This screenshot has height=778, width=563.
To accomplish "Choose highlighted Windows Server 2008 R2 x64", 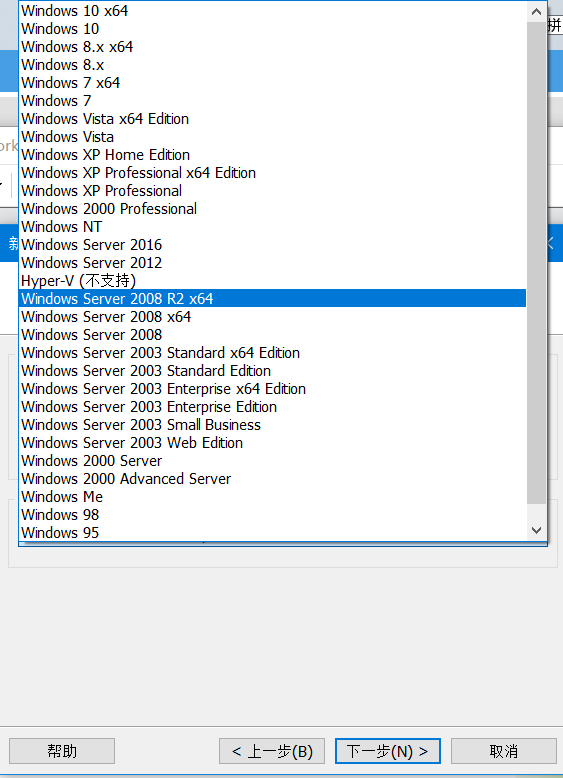I will tap(272, 299).
